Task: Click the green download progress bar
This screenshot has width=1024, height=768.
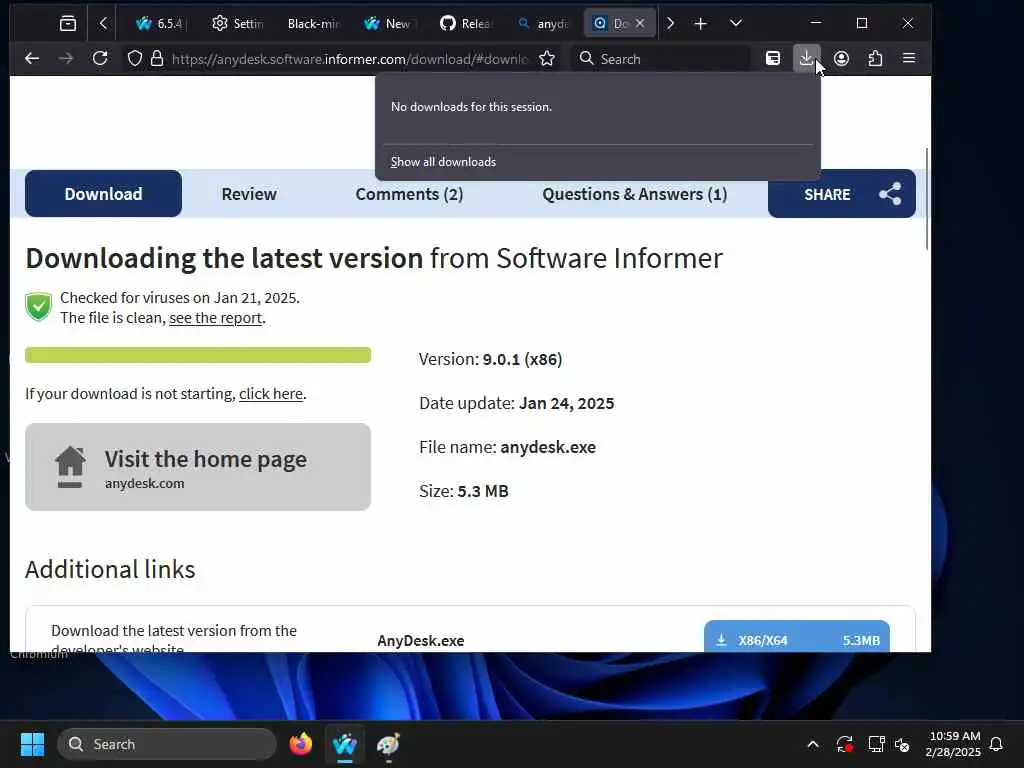Action: click(198, 355)
